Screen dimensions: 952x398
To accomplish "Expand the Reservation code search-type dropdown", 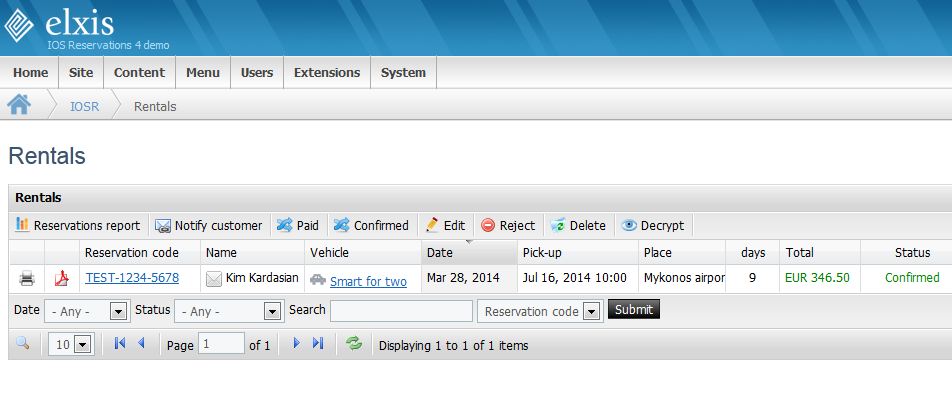I will [540, 311].
